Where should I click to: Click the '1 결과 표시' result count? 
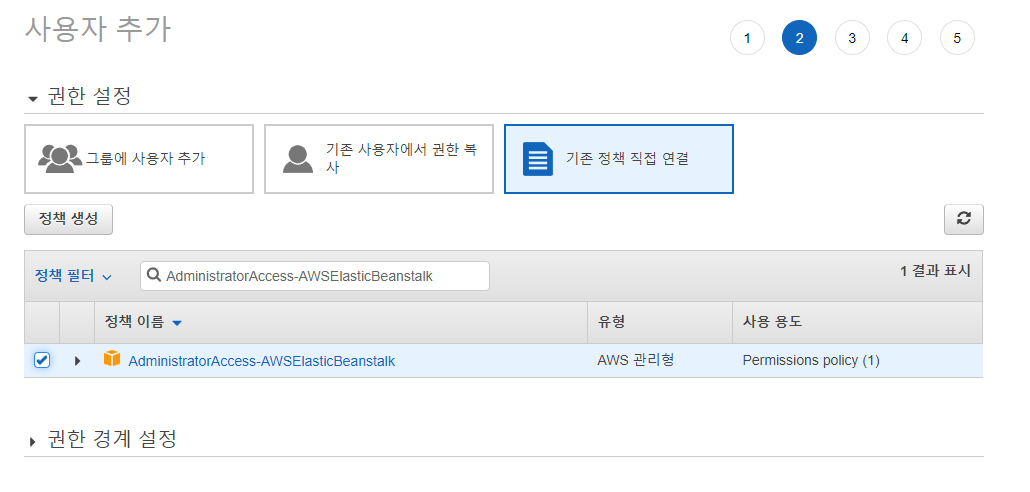(x=935, y=271)
